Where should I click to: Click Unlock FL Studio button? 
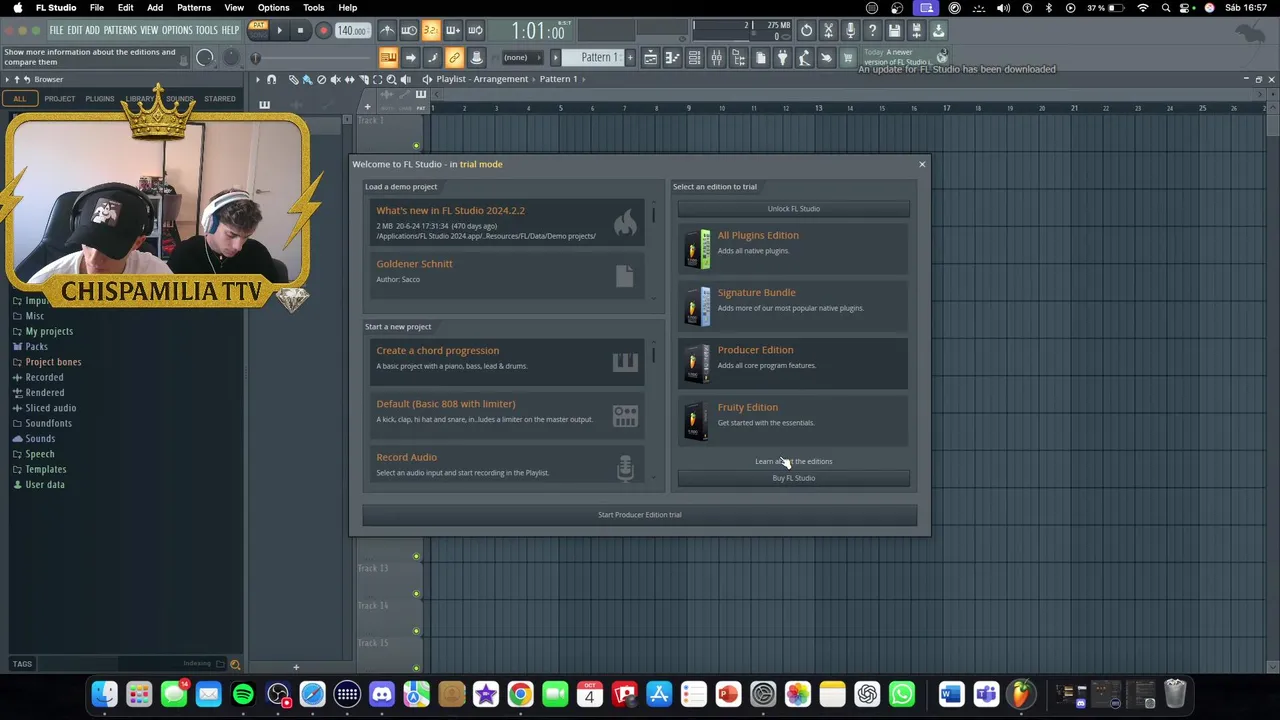[x=794, y=209]
